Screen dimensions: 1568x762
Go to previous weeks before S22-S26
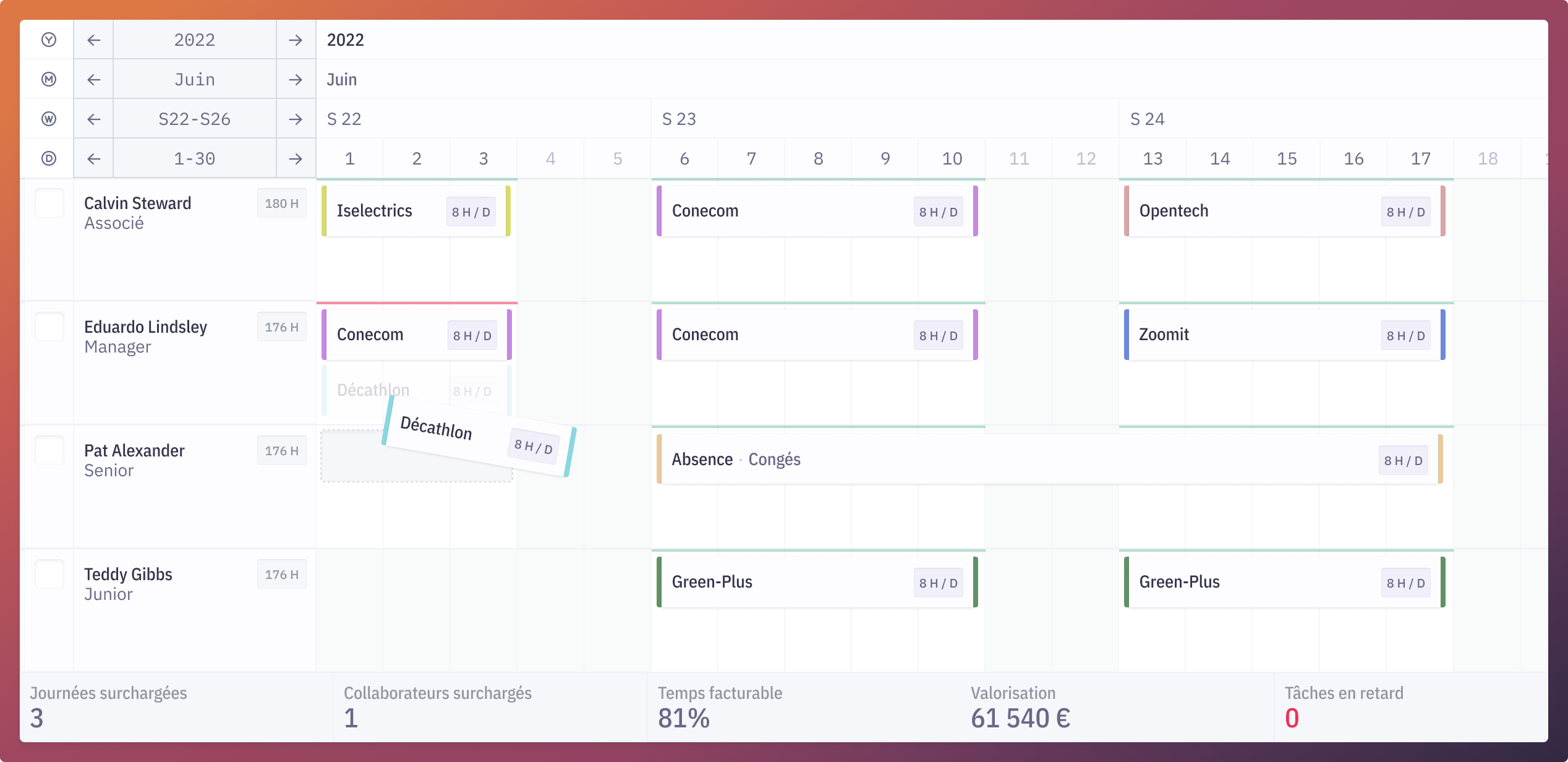click(x=93, y=119)
